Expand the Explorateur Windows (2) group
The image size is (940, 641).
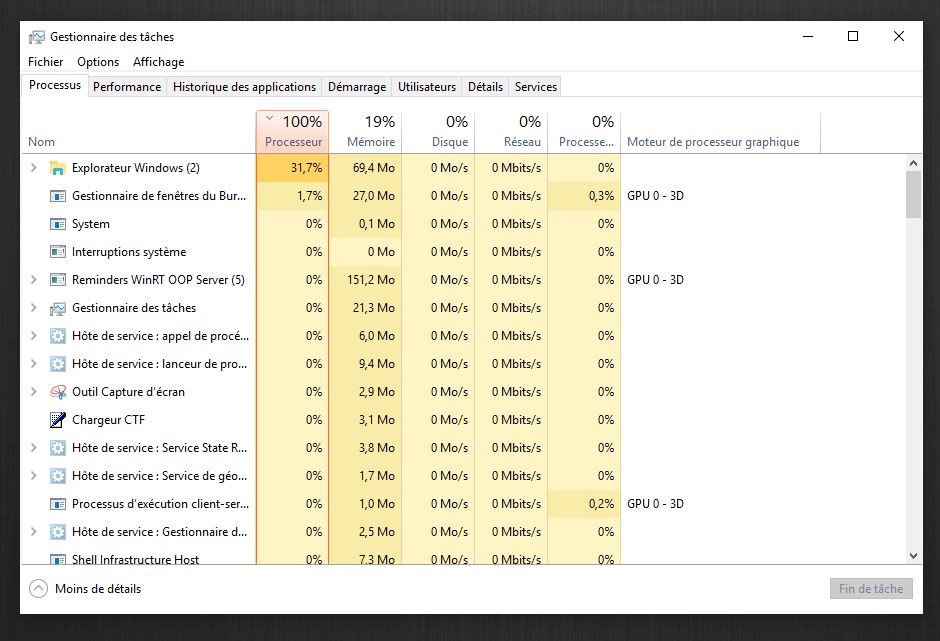34,168
